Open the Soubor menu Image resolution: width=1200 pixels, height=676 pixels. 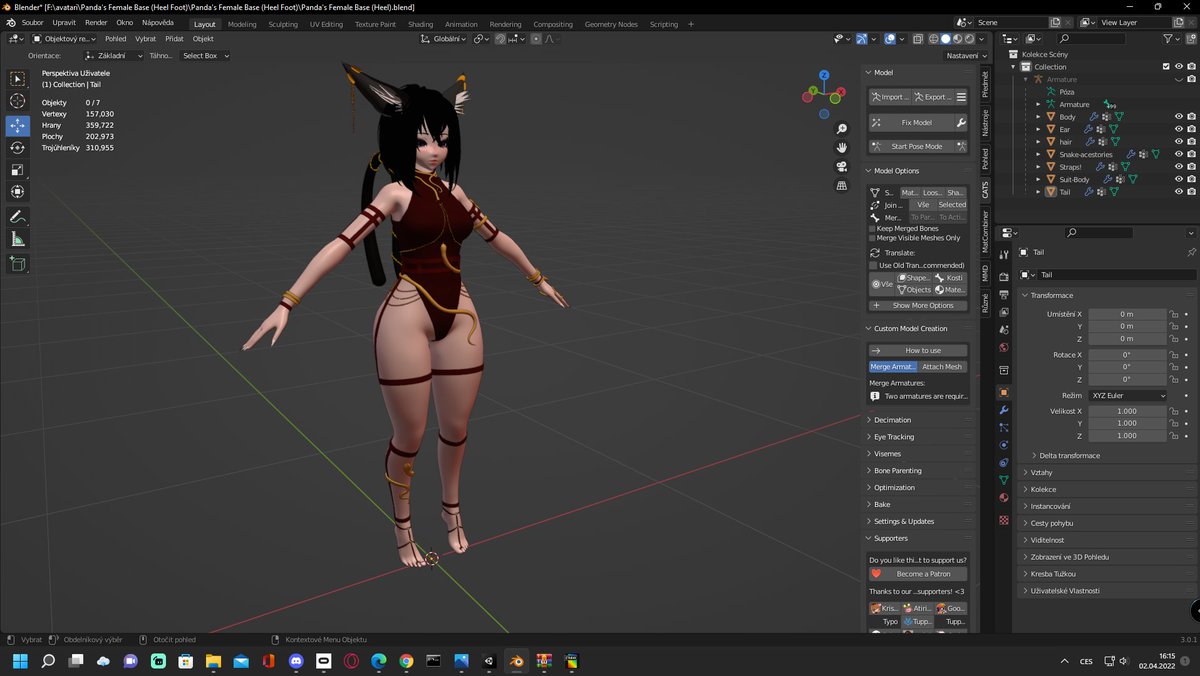point(31,22)
